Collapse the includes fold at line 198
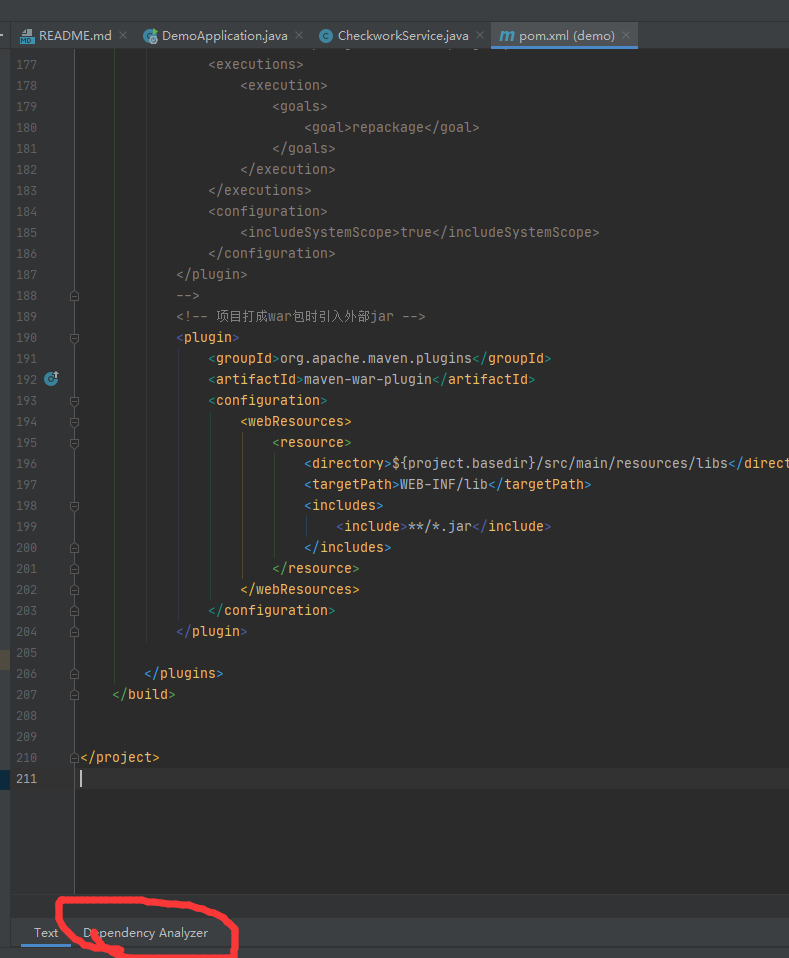The image size is (789, 958). [75, 506]
